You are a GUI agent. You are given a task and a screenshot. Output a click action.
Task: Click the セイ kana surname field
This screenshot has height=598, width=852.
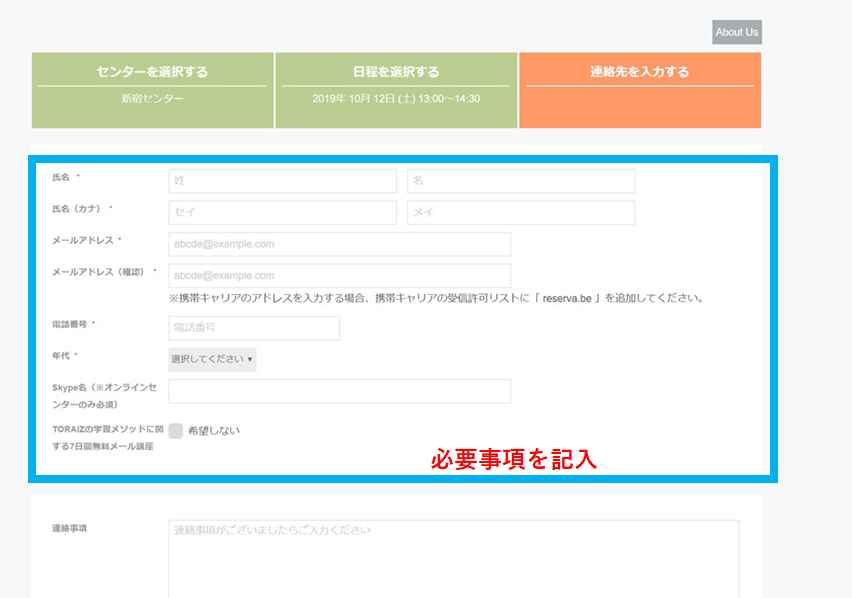point(282,213)
